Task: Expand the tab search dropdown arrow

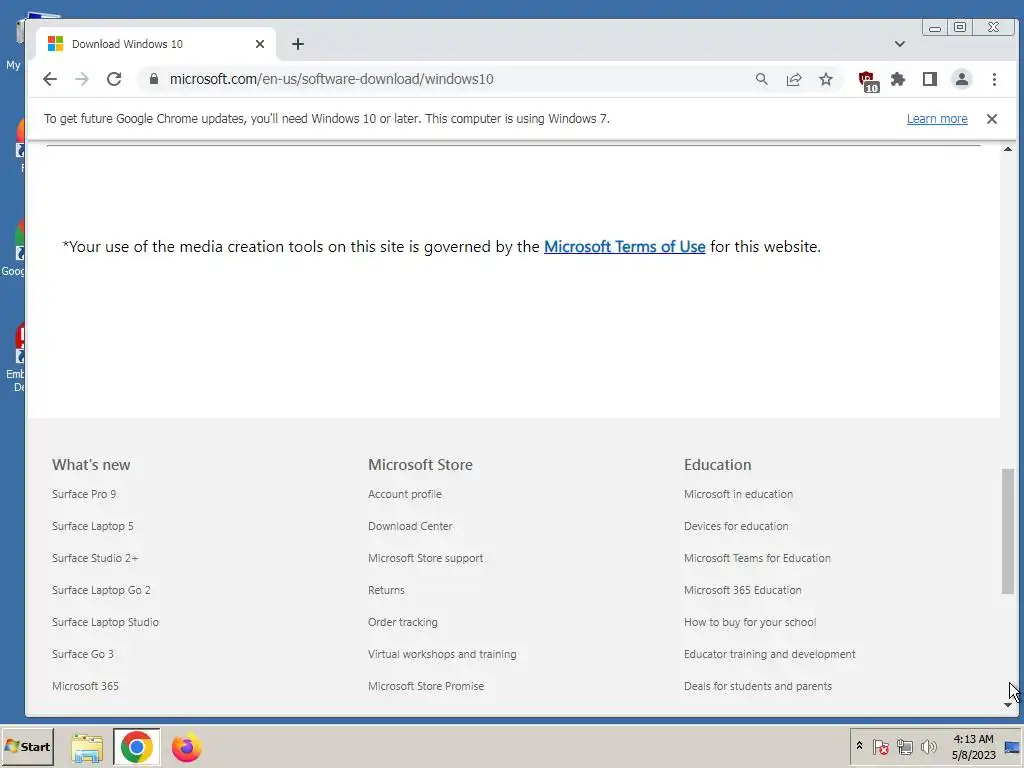Action: (899, 44)
